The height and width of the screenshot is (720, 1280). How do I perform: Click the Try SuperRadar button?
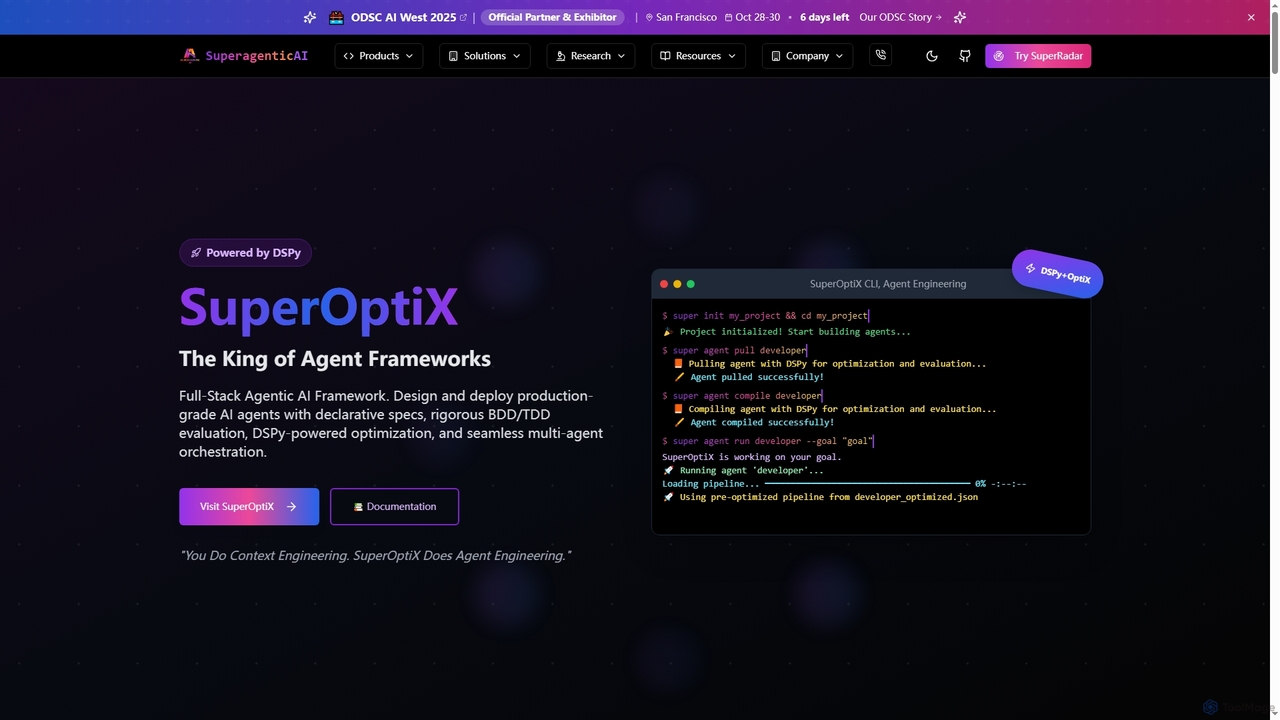click(x=1038, y=56)
